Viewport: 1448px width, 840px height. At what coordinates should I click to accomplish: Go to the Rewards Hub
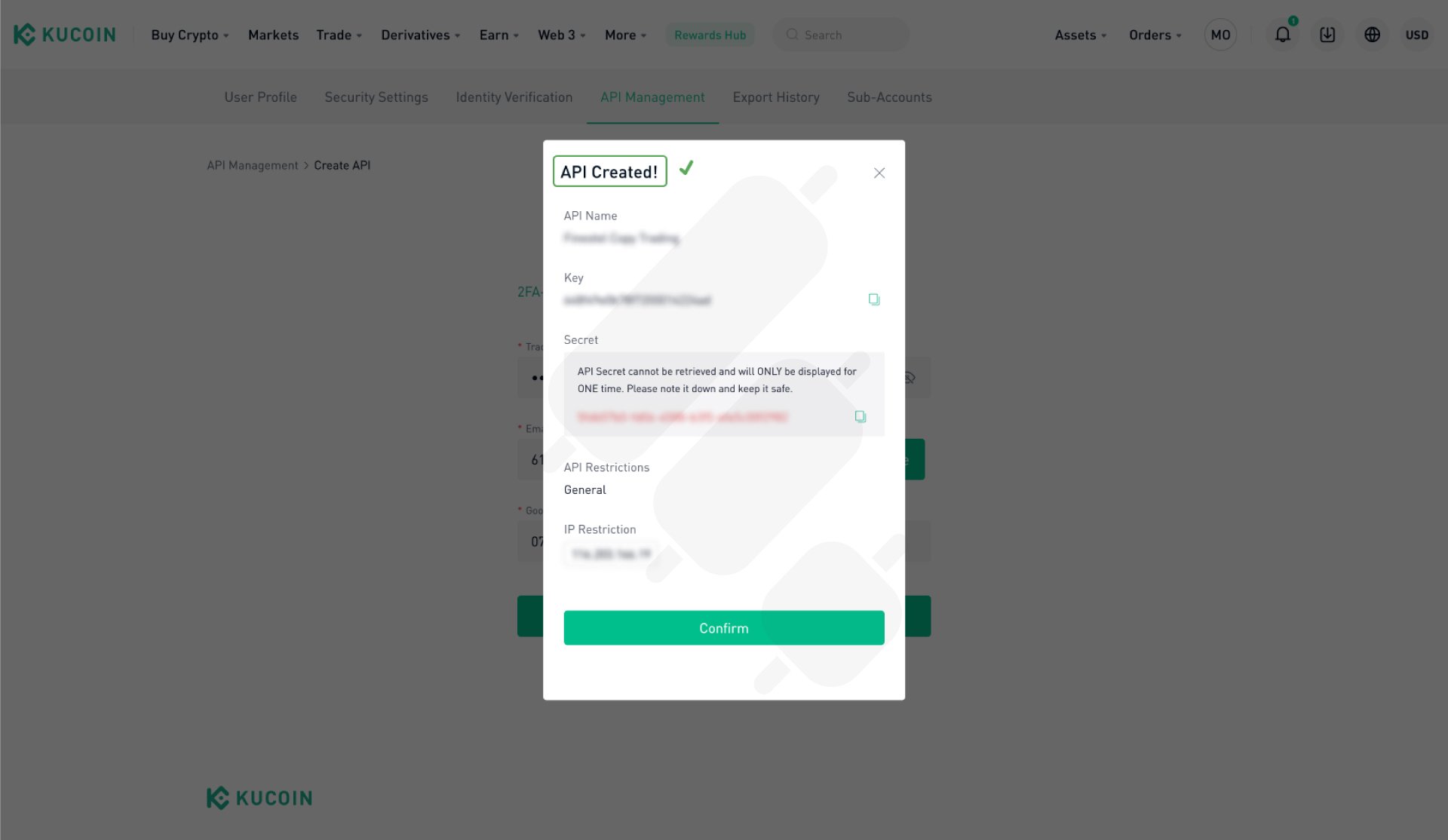tap(710, 35)
